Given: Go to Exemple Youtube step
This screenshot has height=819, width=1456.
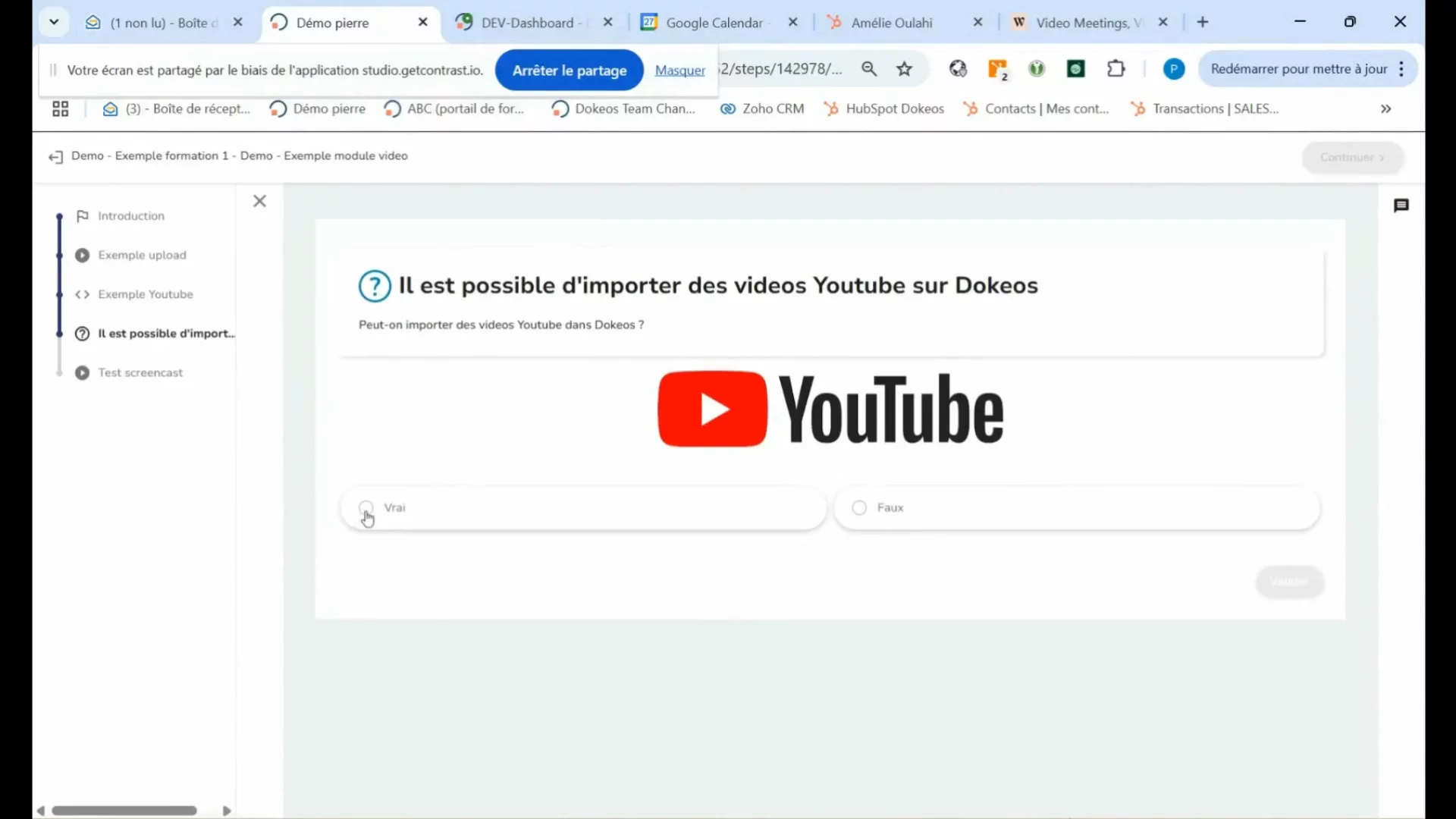Looking at the screenshot, I should [145, 294].
